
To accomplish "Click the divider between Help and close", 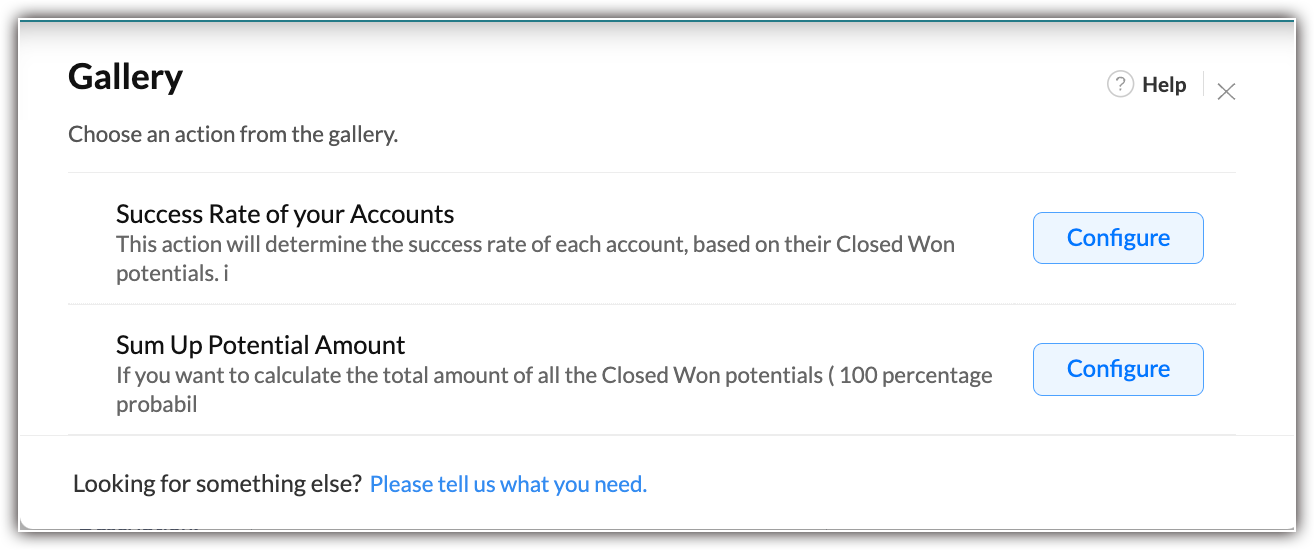I will (1203, 86).
